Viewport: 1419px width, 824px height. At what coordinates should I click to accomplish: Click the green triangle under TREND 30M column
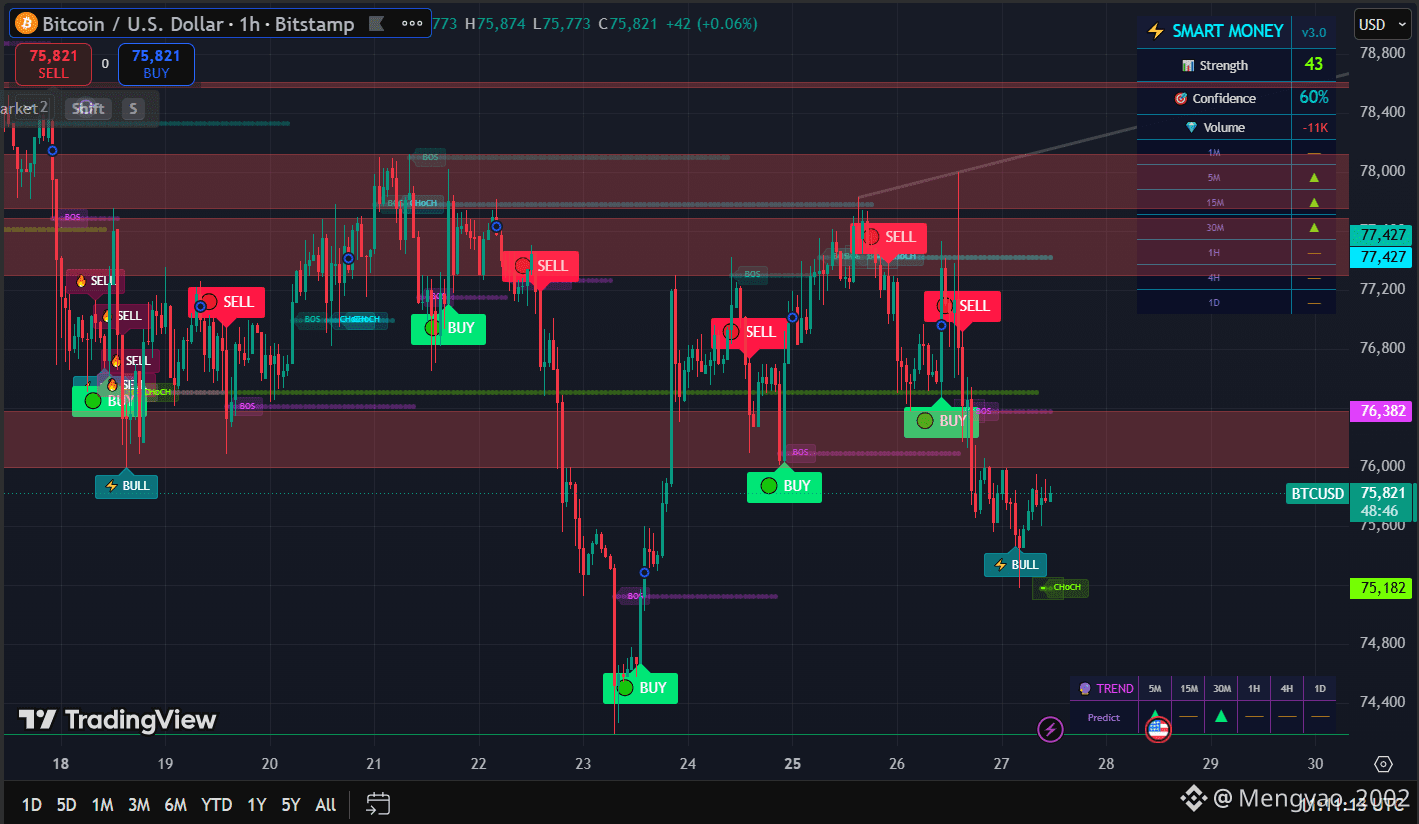coord(1221,716)
